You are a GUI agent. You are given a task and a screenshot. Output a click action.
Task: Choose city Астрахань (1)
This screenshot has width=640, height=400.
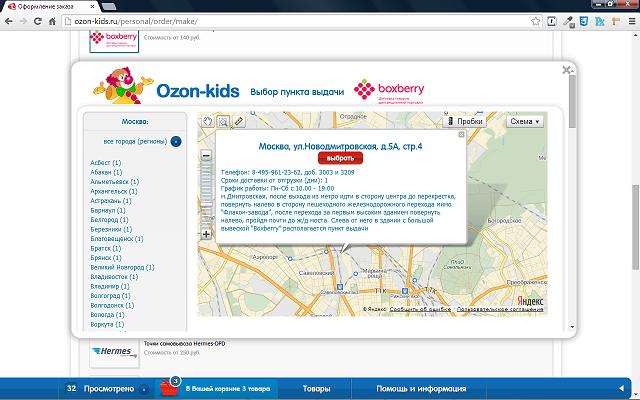click(x=111, y=201)
